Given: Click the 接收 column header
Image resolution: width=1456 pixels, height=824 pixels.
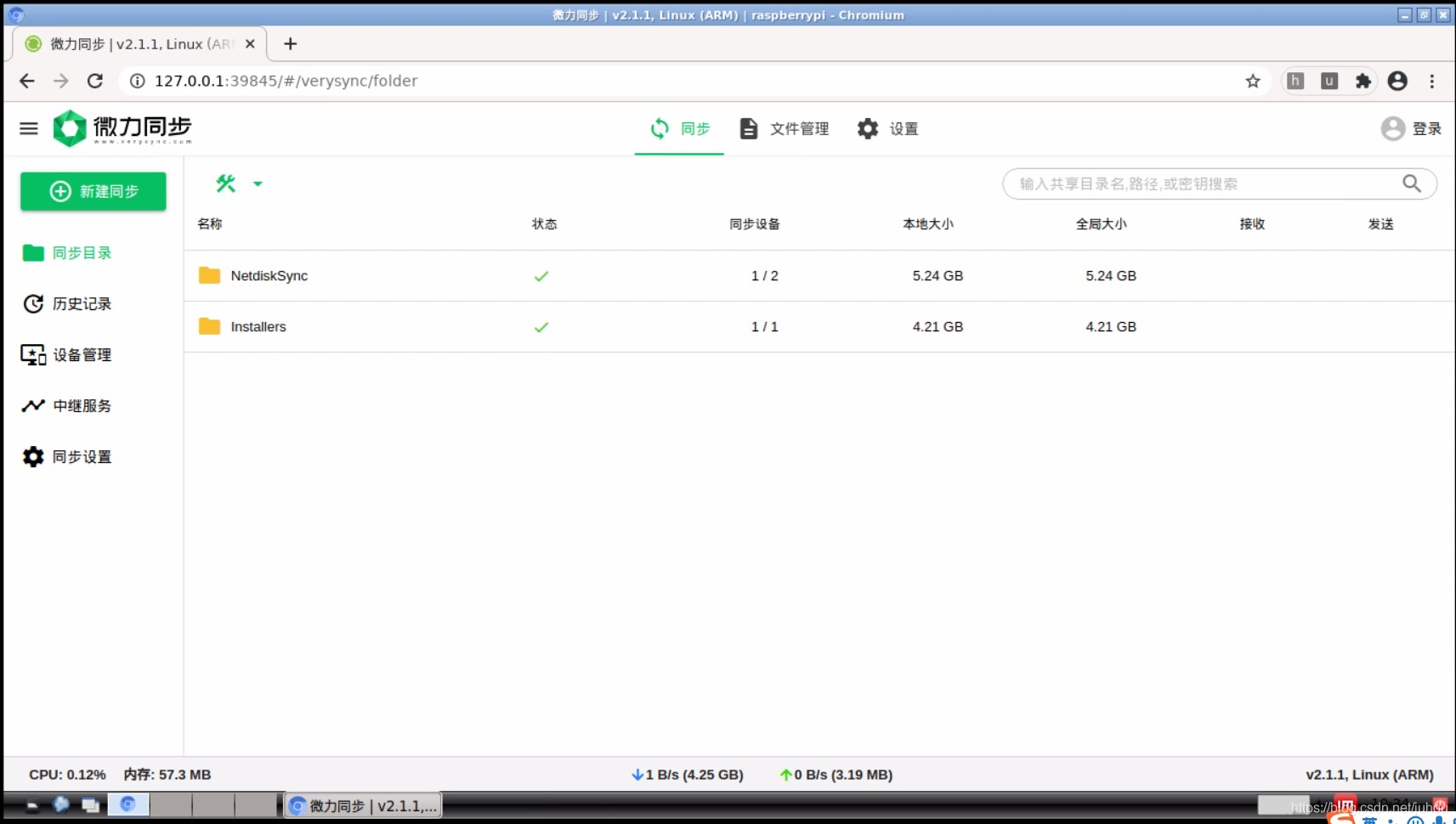Looking at the screenshot, I should point(1252,224).
